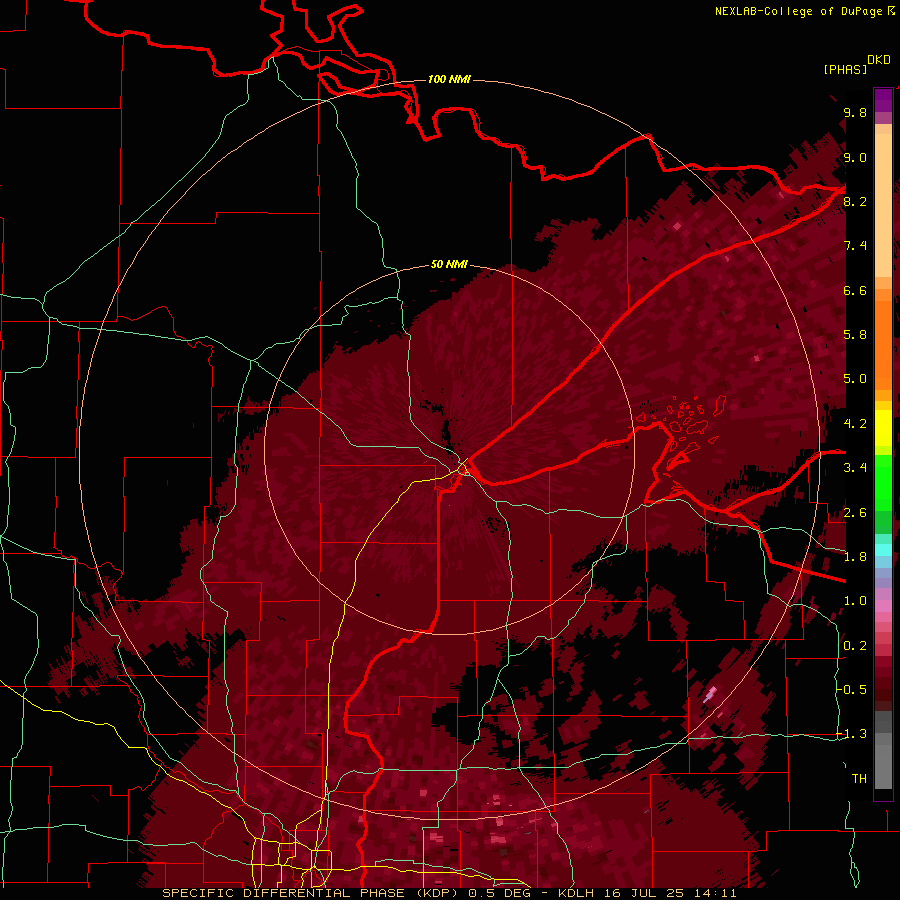Click the 0.2 value on the color scale
Viewport: 900px width, 900px height.
coord(855,646)
